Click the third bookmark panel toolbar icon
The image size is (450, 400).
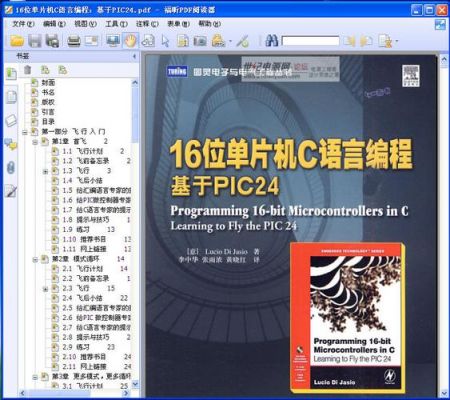pos(63,70)
